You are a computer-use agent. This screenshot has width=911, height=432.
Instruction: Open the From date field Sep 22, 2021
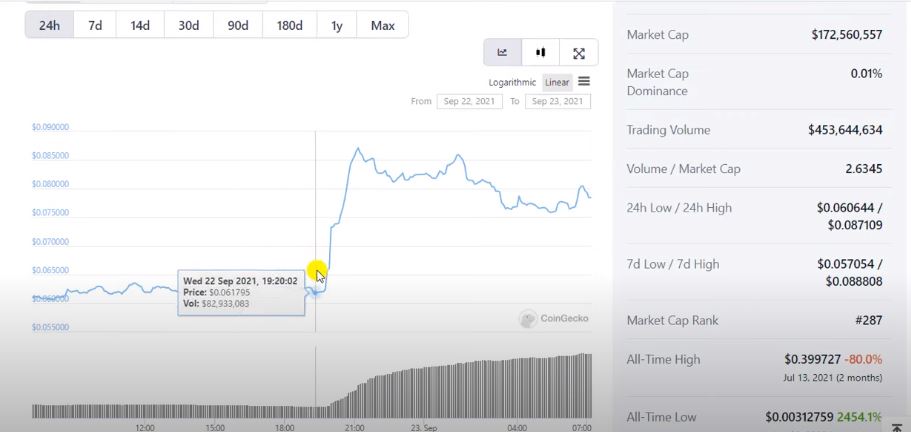(x=469, y=101)
